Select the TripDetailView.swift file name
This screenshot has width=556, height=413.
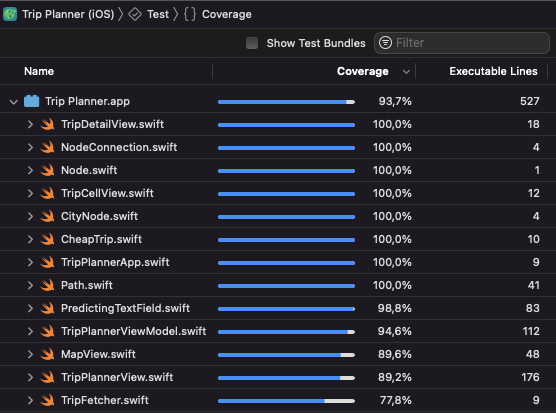tap(112, 124)
